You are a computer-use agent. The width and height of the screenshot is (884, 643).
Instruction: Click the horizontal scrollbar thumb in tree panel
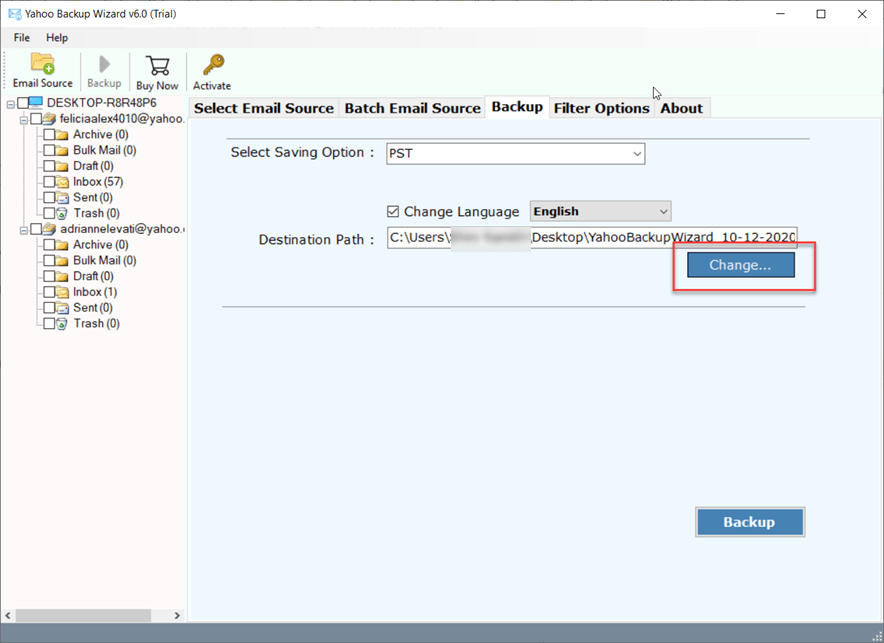click(x=83, y=615)
